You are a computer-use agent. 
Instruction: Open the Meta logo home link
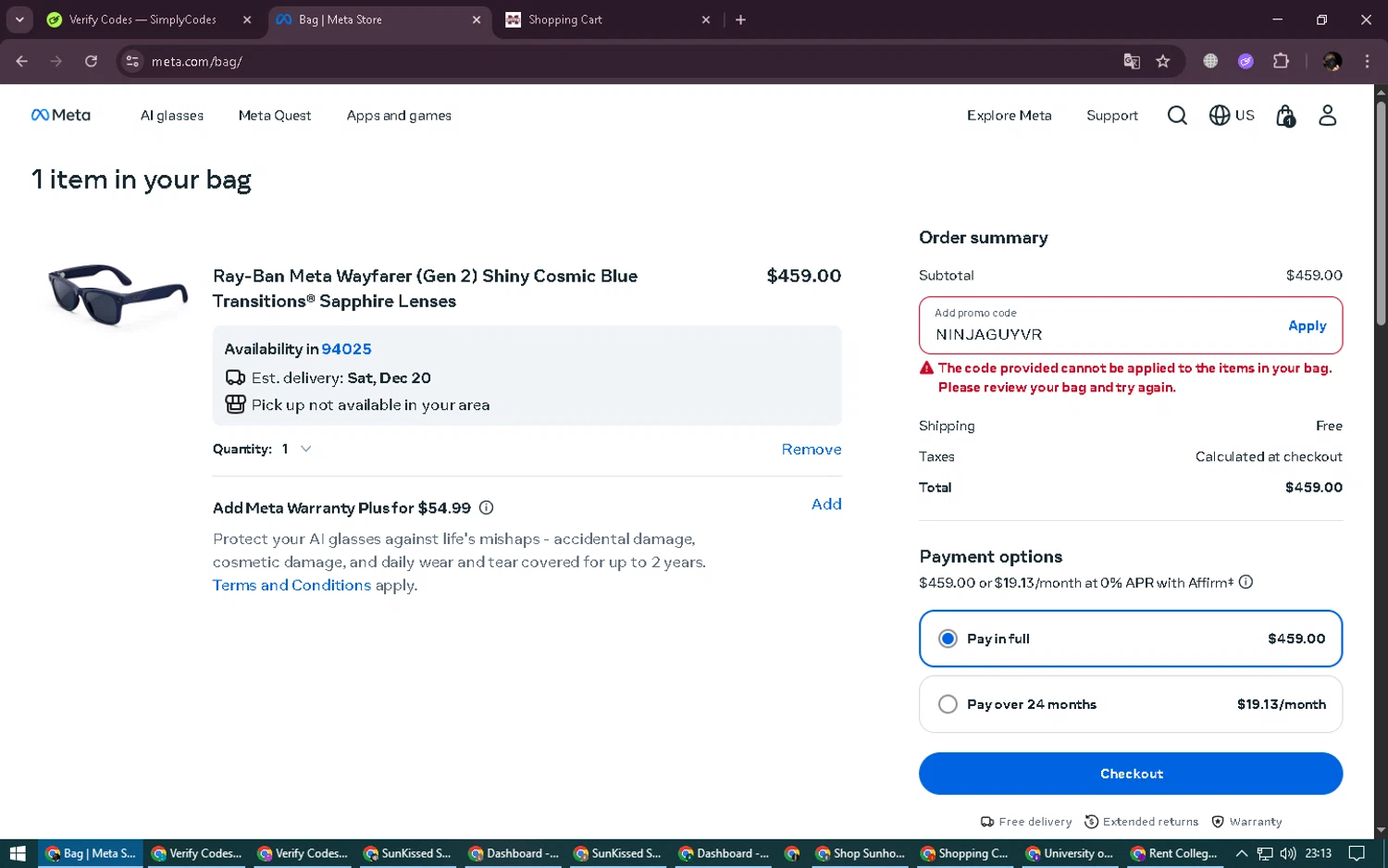click(x=61, y=116)
